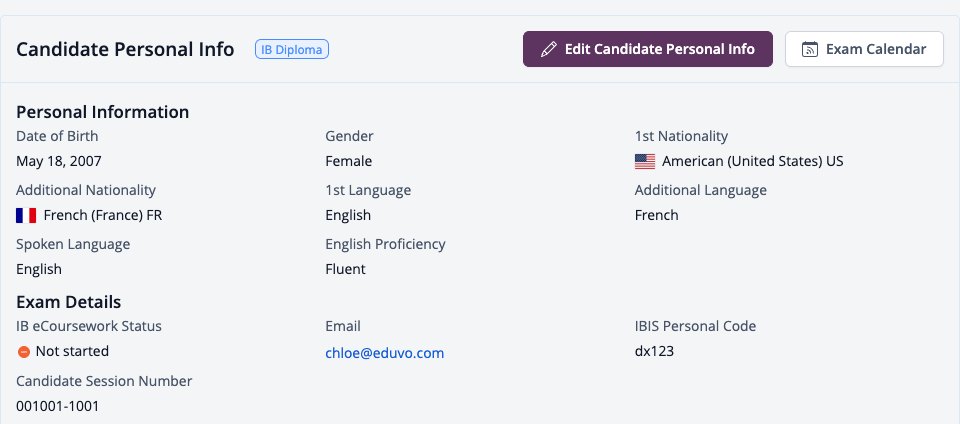Open Edit Candidate Personal Info
Screen dimensions: 960x424
coord(648,49)
